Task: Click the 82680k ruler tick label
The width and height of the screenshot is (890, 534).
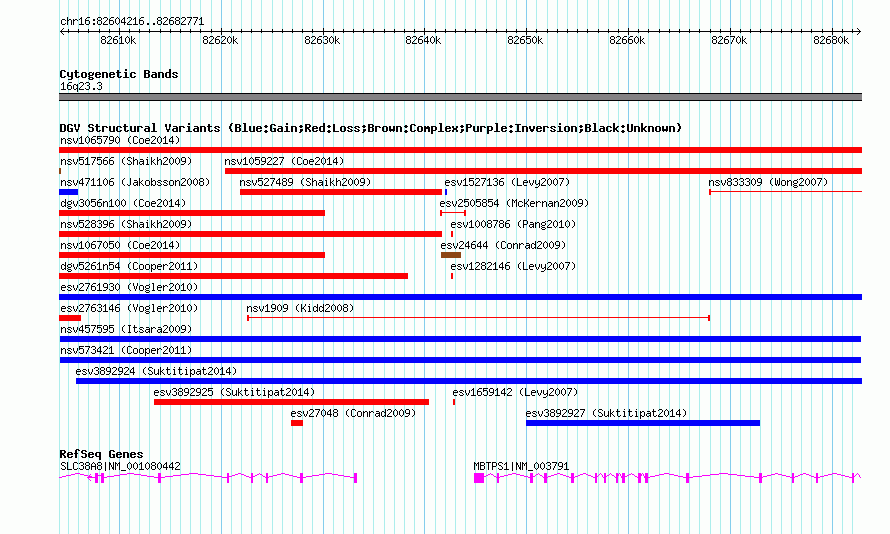Action: click(x=830, y=40)
